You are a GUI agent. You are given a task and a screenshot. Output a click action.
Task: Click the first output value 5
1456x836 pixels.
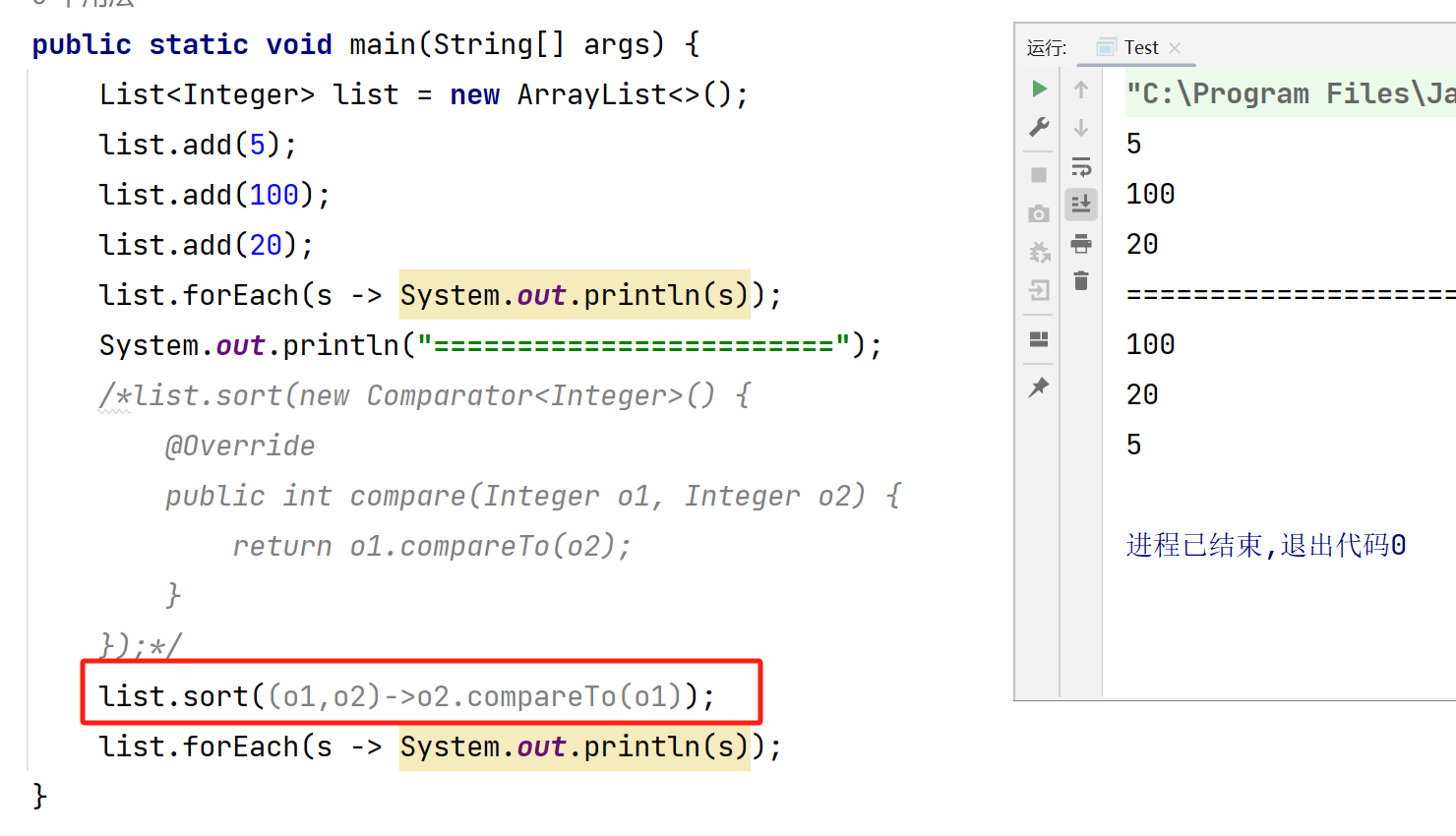(x=1134, y=144)
